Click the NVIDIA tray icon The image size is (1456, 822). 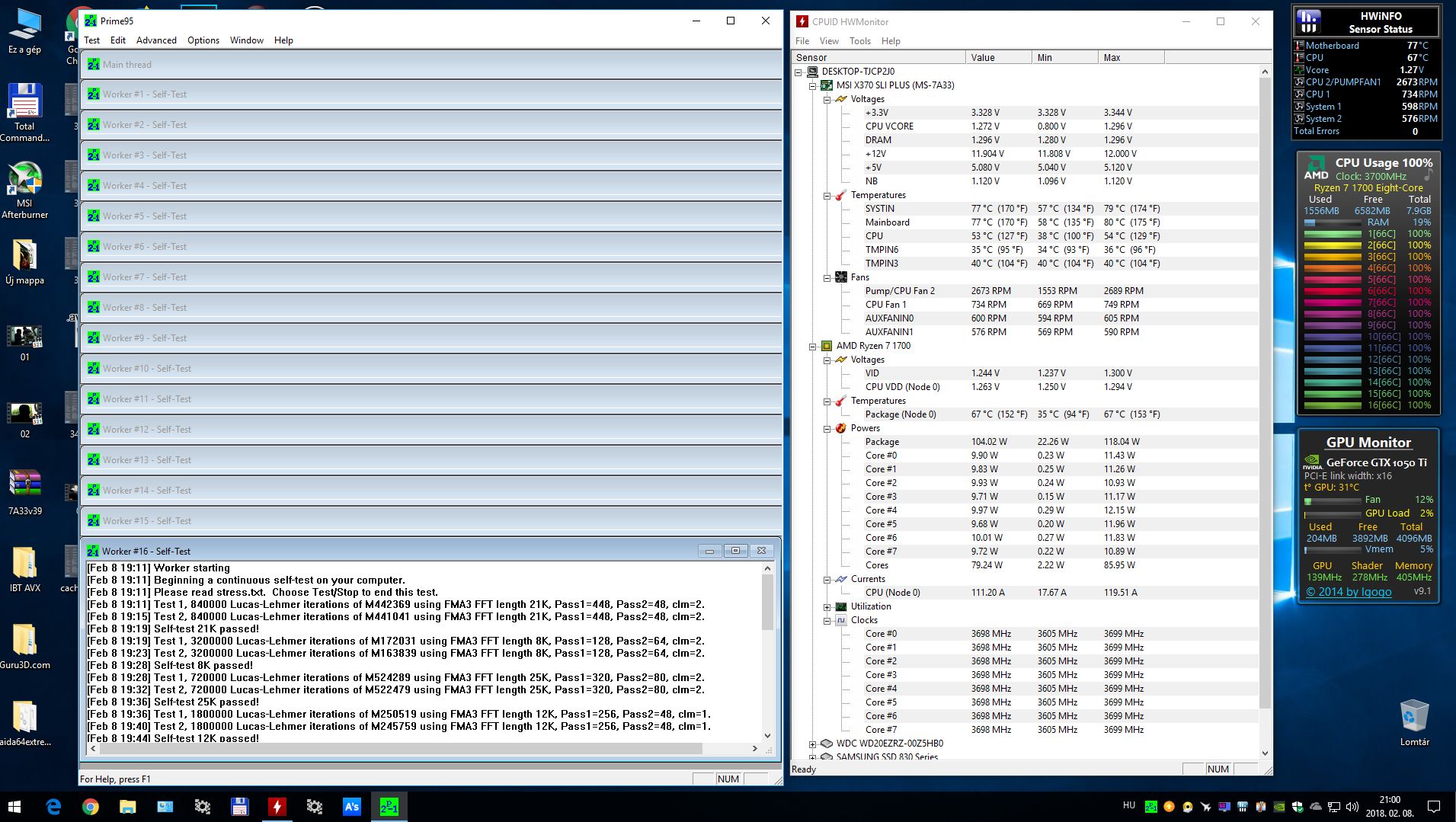(x=1280, y=806)
